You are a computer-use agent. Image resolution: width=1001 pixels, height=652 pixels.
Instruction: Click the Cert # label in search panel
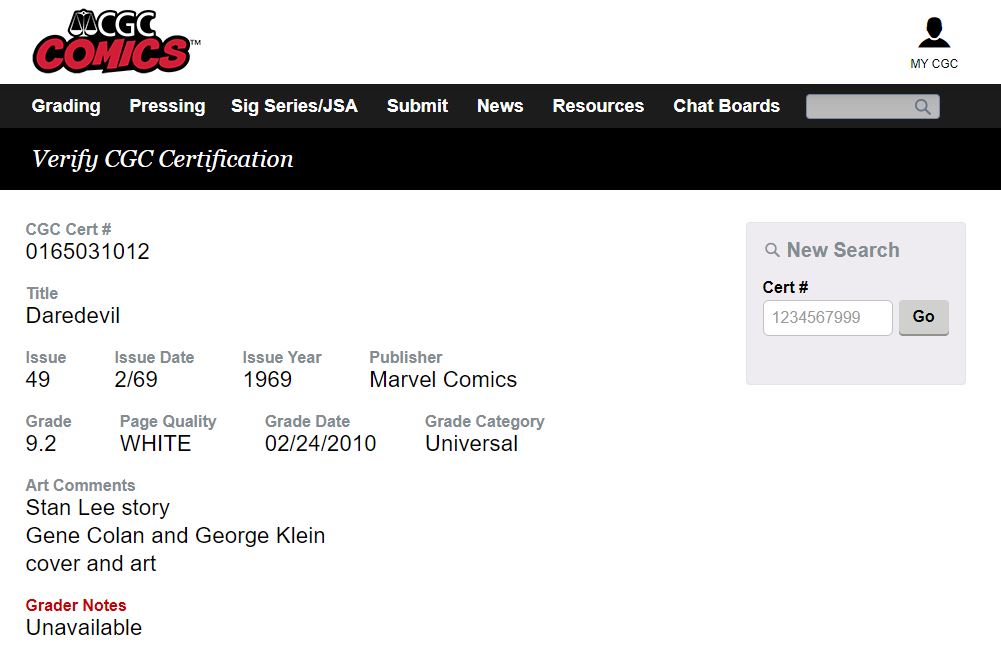tap(785, 287)
